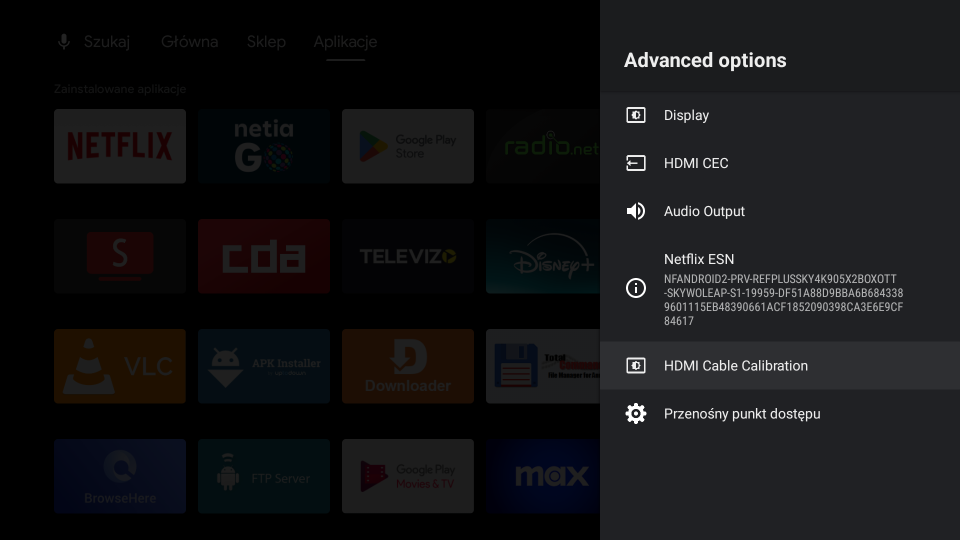
Task: Open the radio.net app tile
Action: pos(543,146)
